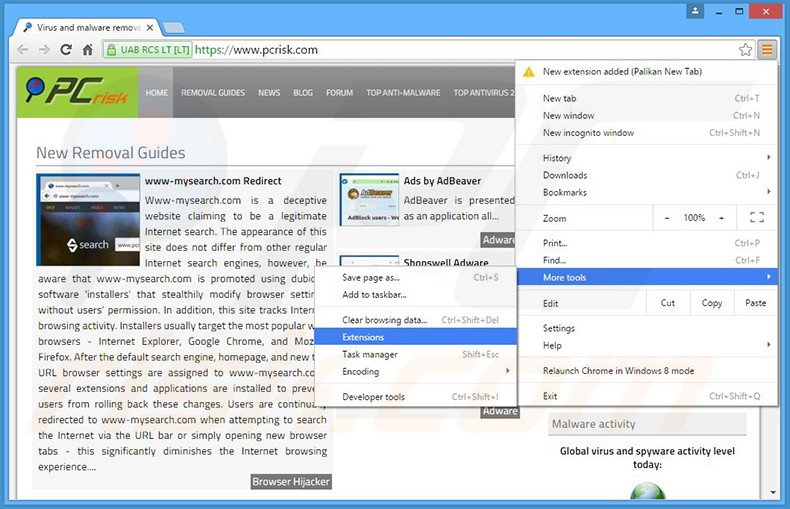Click the page scrollbar down arrow
This screenshot has height=509, width=790.
[x=772, y=492]
